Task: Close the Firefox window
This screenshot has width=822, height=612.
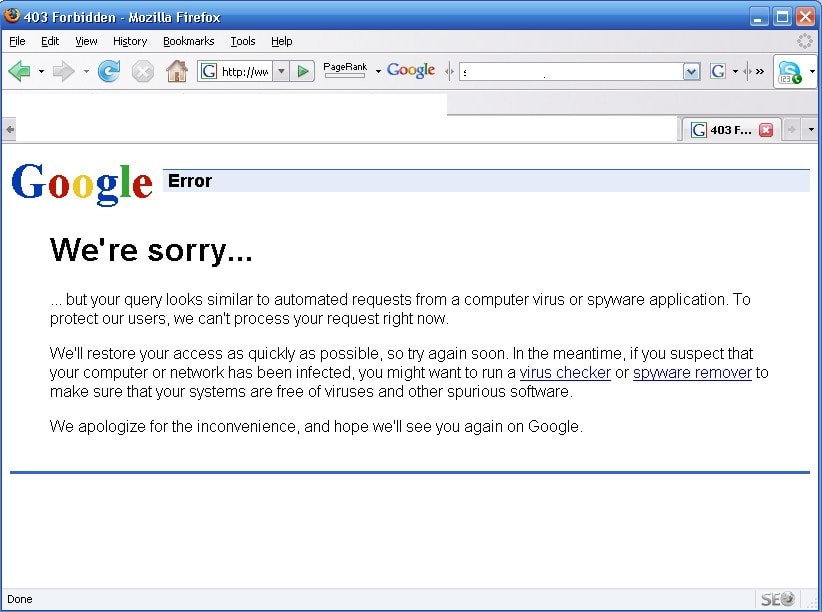Action: click(x=806, y=17)
